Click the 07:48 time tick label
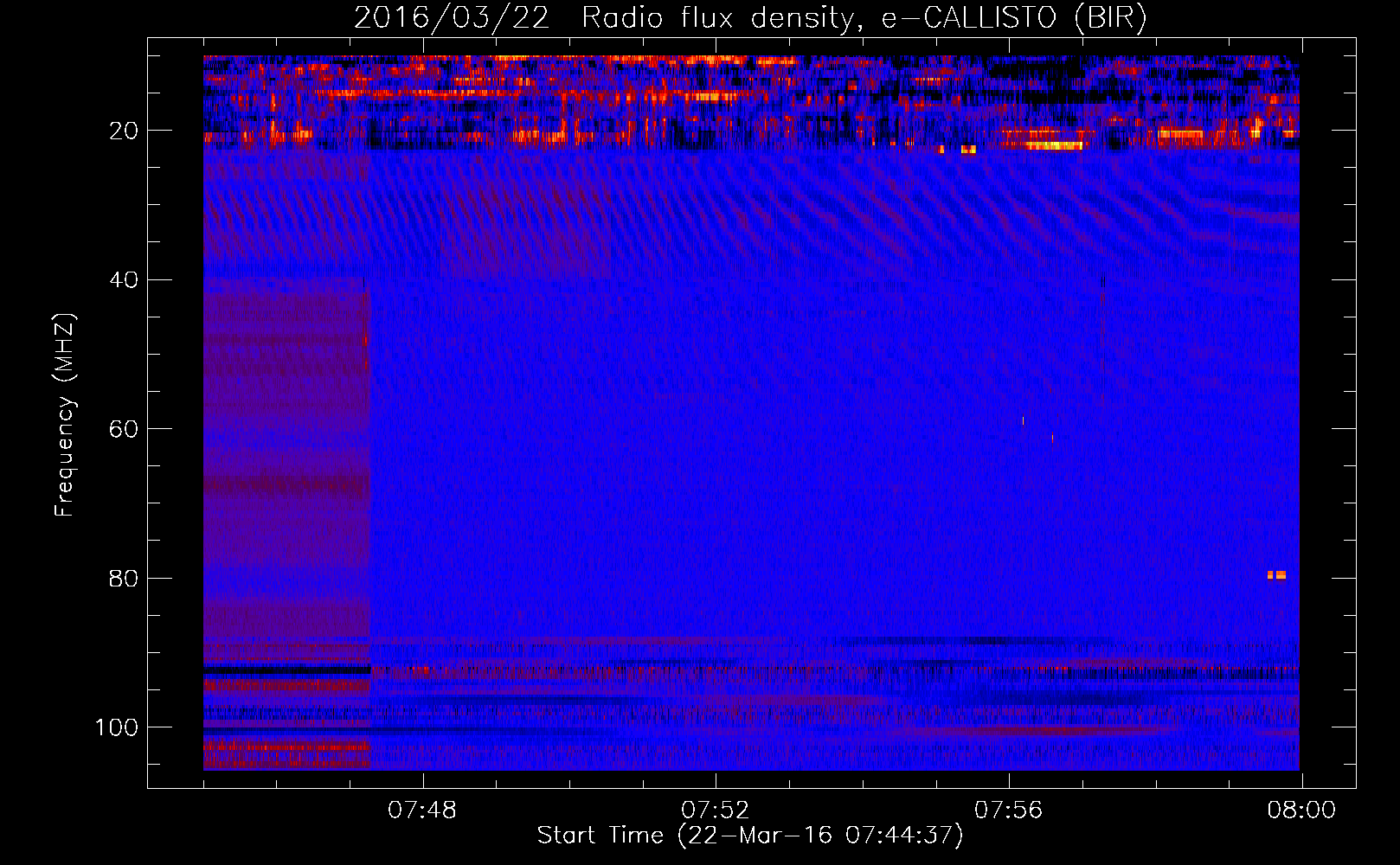The height and width of the screenshot is (865, 1400). 422,811
